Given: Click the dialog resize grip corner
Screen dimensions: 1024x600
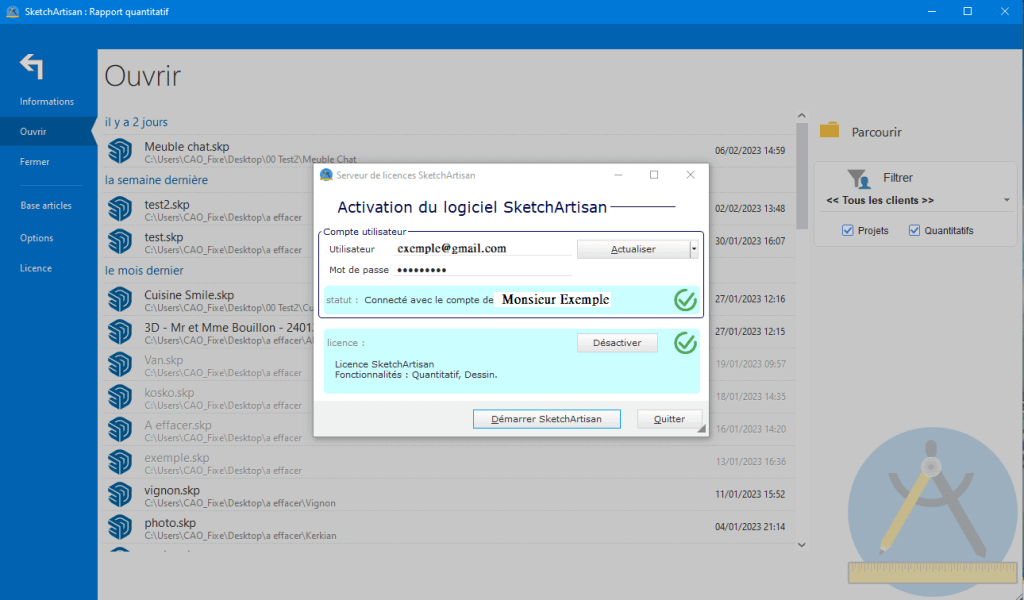Looking at the screenshot, I should [x=702, y=430].
